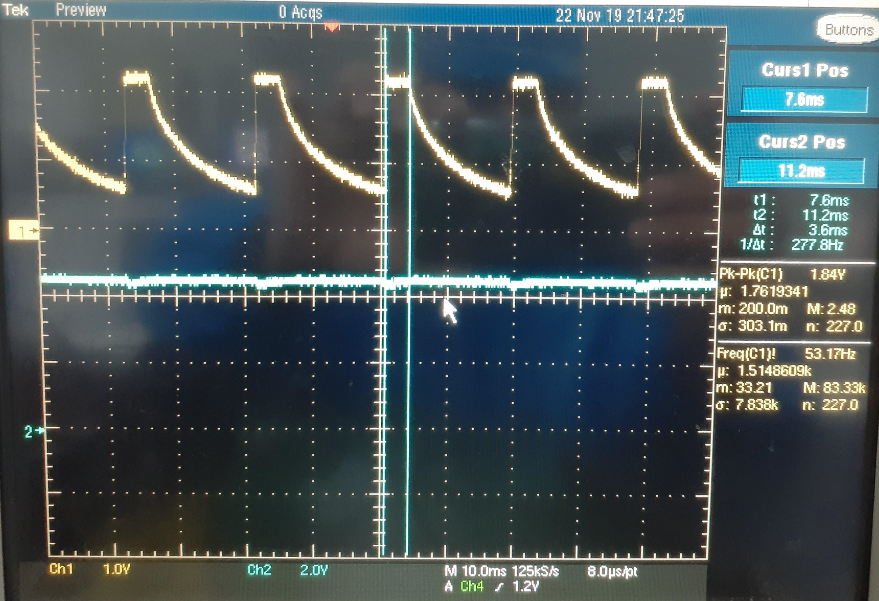Click the '1/Δt: 277.8Hz' readout
The width and height of the screenshot is (879, 601).
click(x=792, y=244)
